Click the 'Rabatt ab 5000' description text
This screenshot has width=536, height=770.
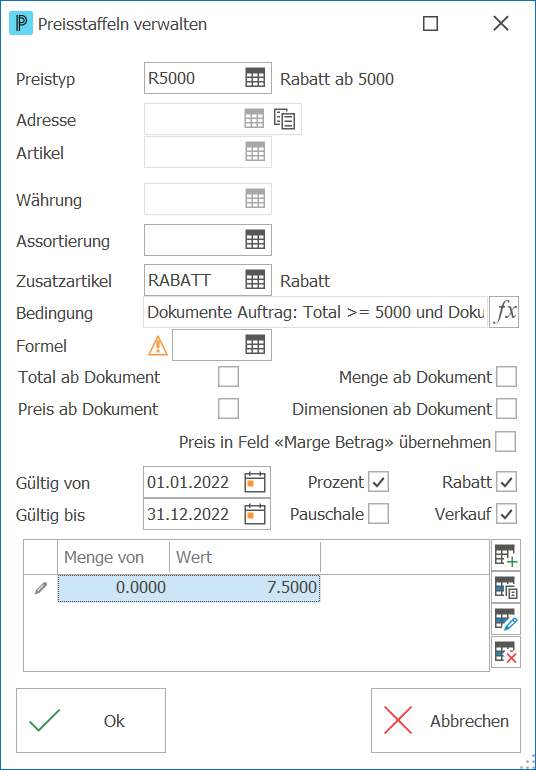(x=337, y=79)
